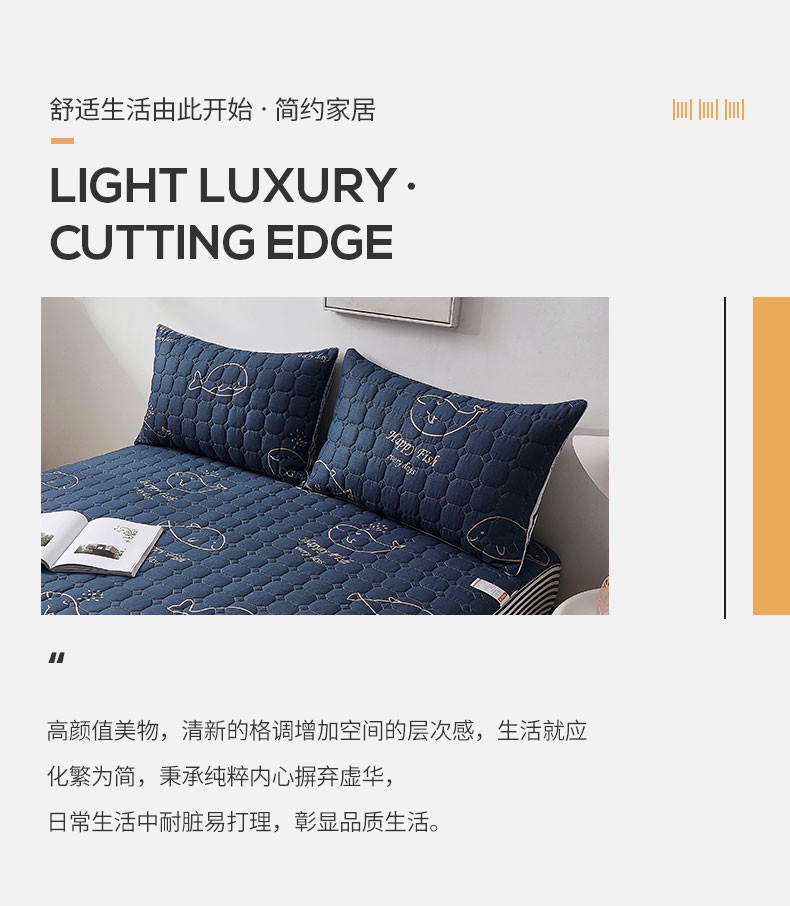Click the picture frame on the wall
Viewport: 790px width, 906px height.
pyautogui.click(x=392, y=311)
